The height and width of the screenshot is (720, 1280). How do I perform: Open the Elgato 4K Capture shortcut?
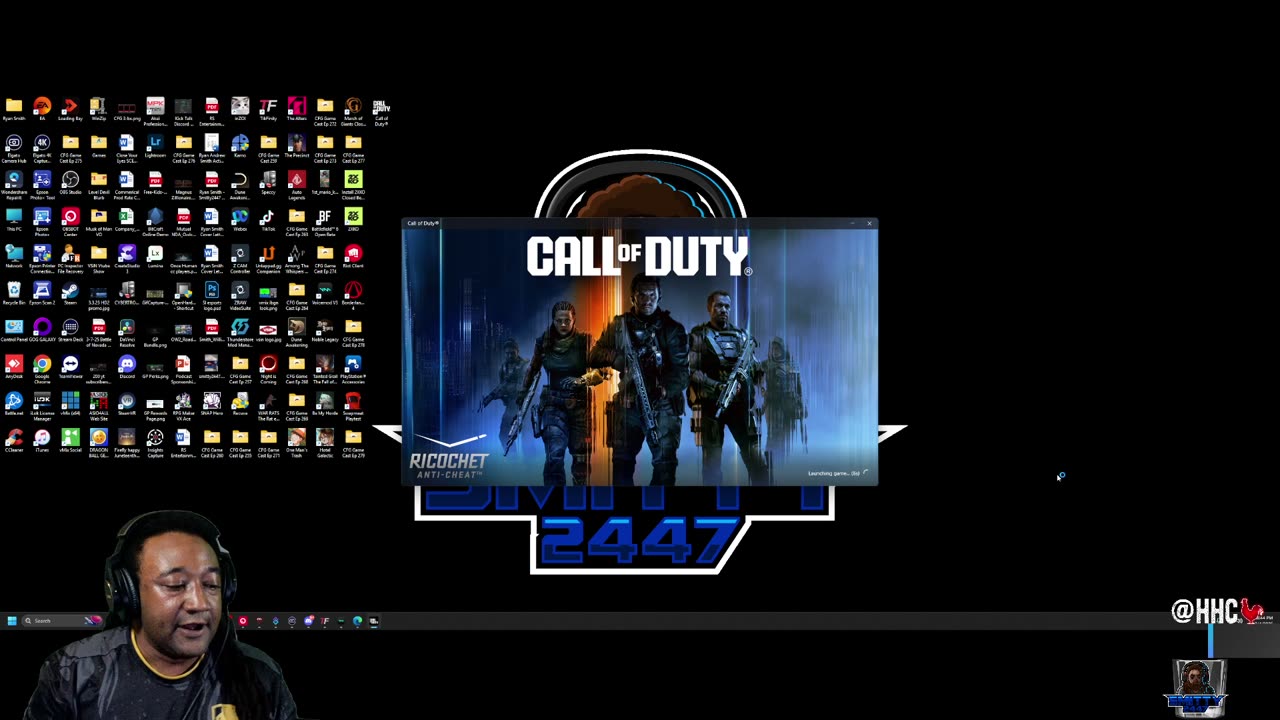(42, 150)
